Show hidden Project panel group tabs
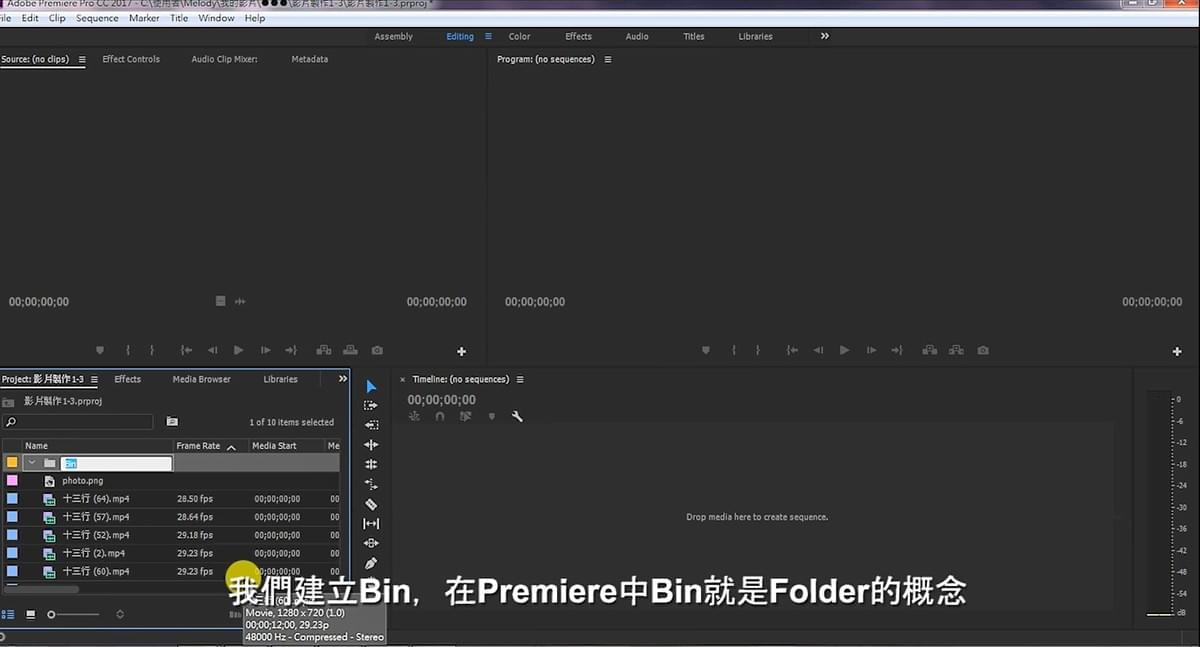The width and height of the screenshot is (1200, 647). click(343, 379)
